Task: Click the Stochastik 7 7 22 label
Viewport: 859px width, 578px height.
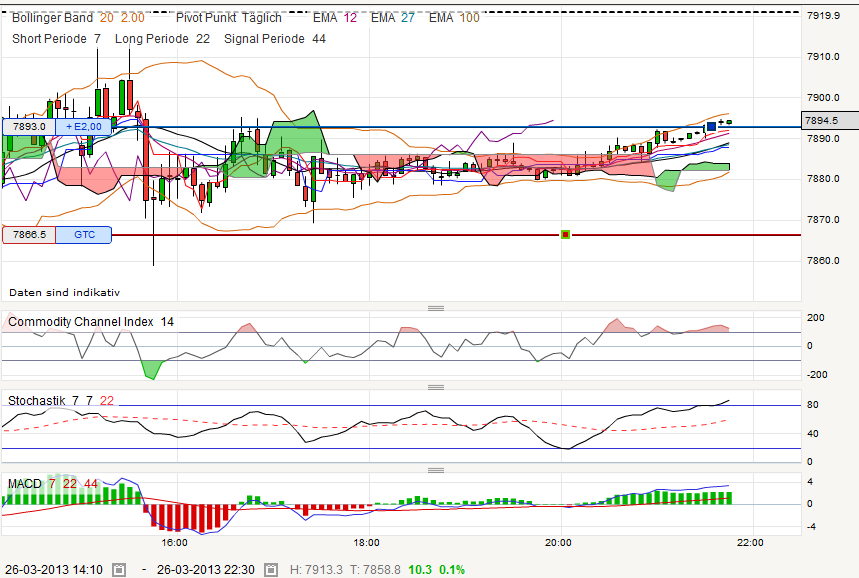Action: 61,401
